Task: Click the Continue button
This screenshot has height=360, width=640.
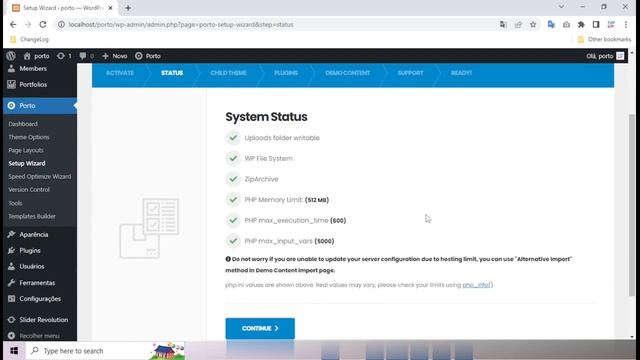Action: 260,329
